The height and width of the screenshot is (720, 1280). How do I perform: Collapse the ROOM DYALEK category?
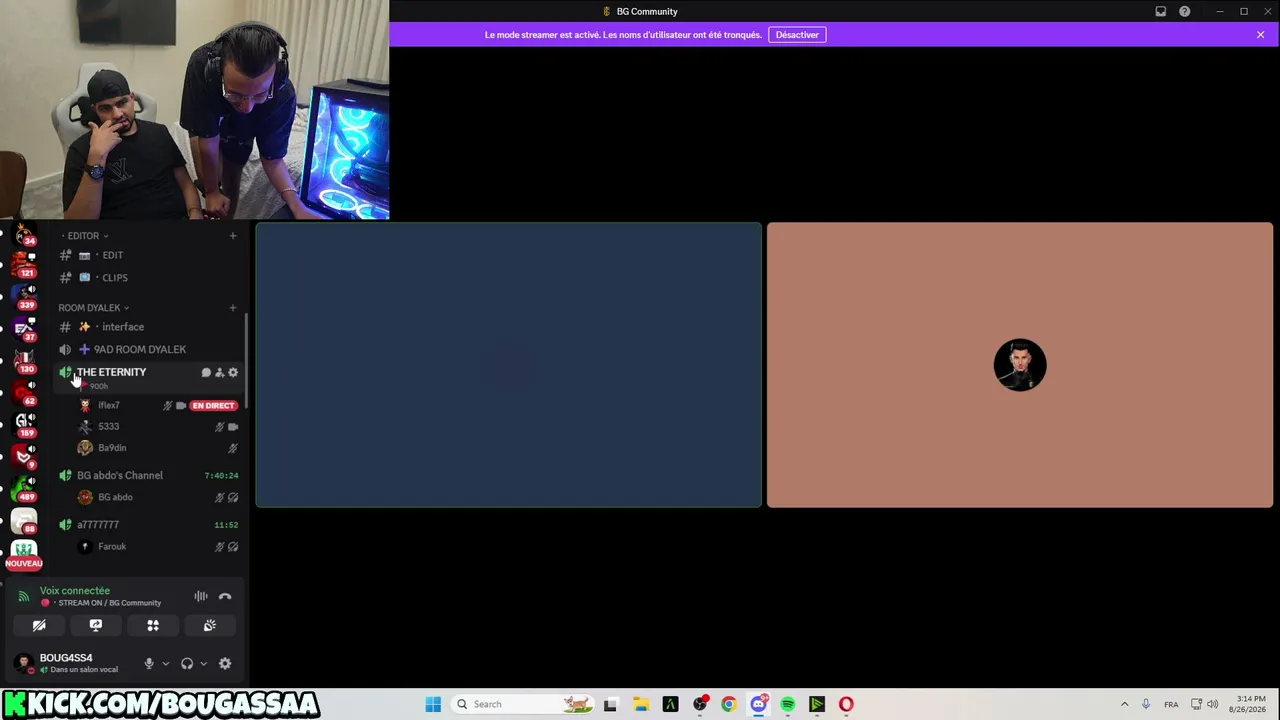93,308
